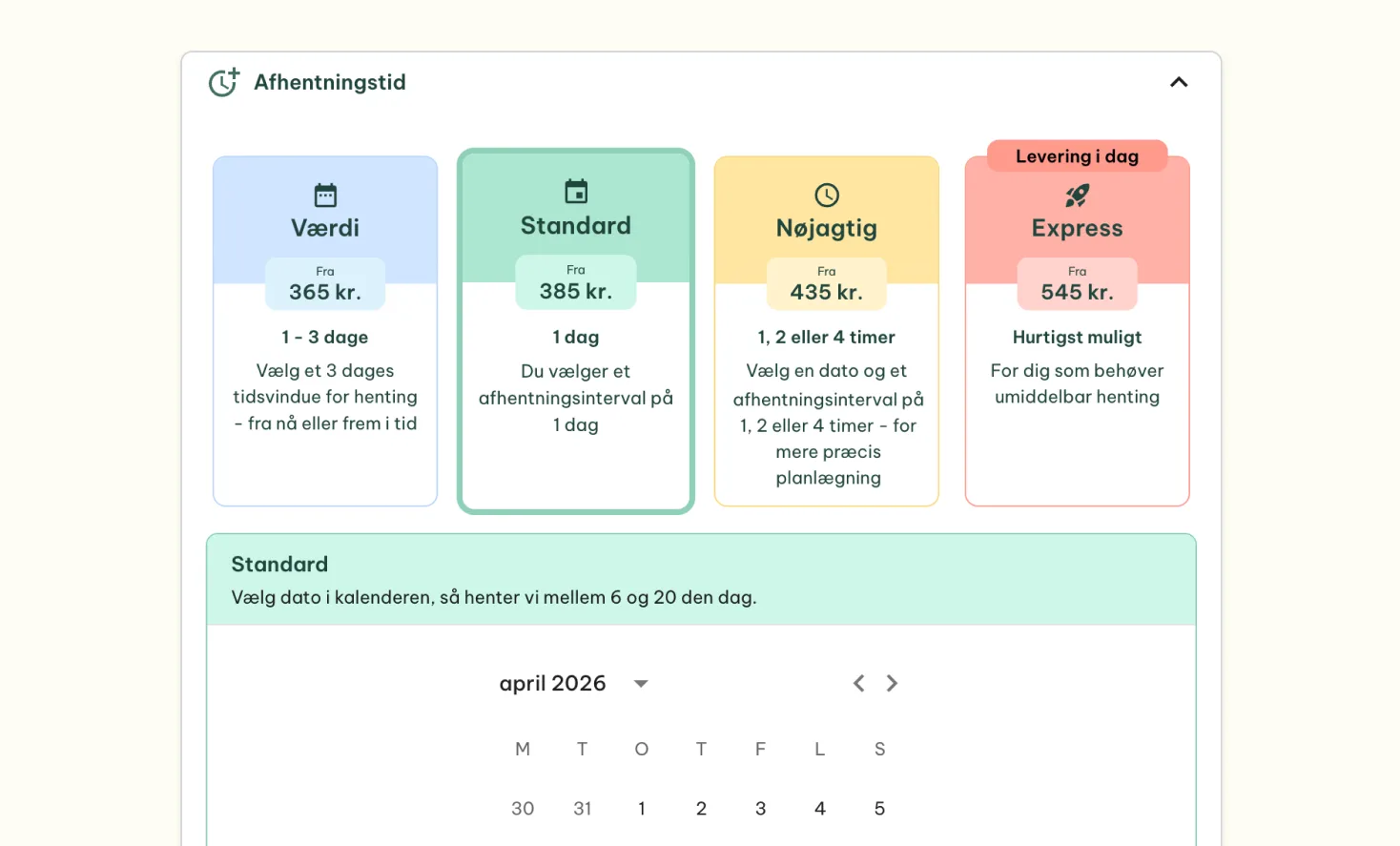Collapse the Afhentningstid section
Image resolution: width=1400 pixels, height=846 pixels.
(x=1179, y=82)
